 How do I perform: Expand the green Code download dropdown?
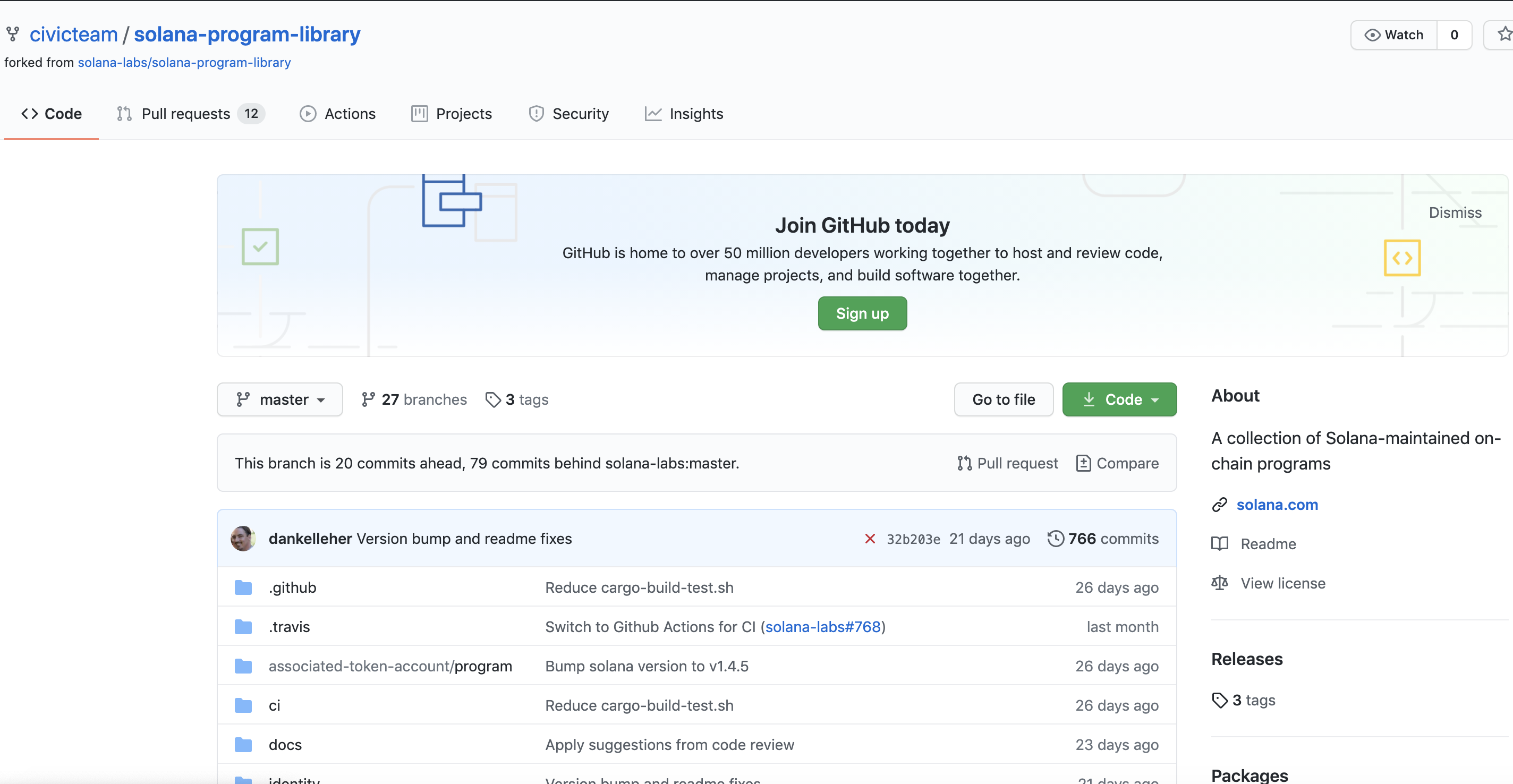pos(1119,399)
